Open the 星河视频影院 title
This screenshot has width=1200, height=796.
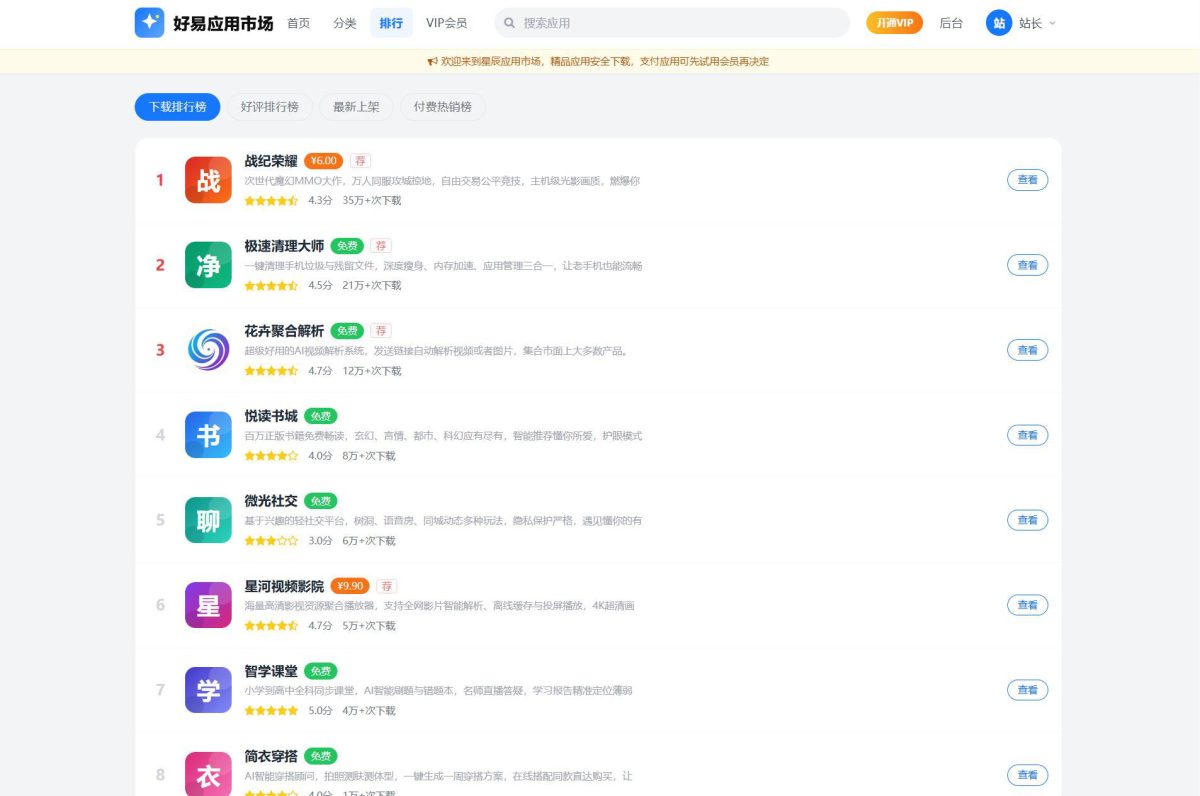pyautogui.click(x=284, y=586)
